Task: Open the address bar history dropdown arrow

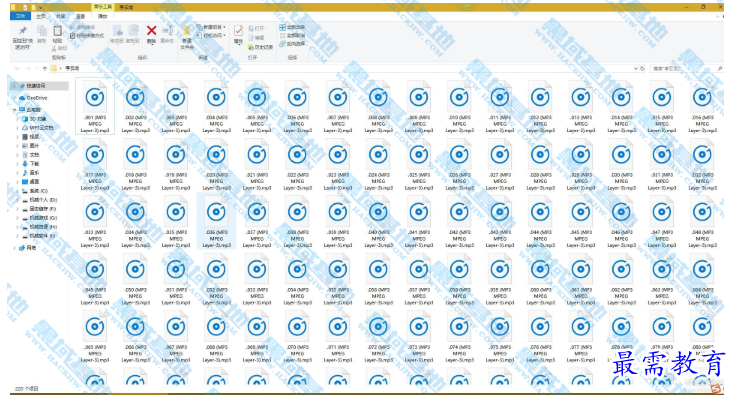Action: (635, 68)
